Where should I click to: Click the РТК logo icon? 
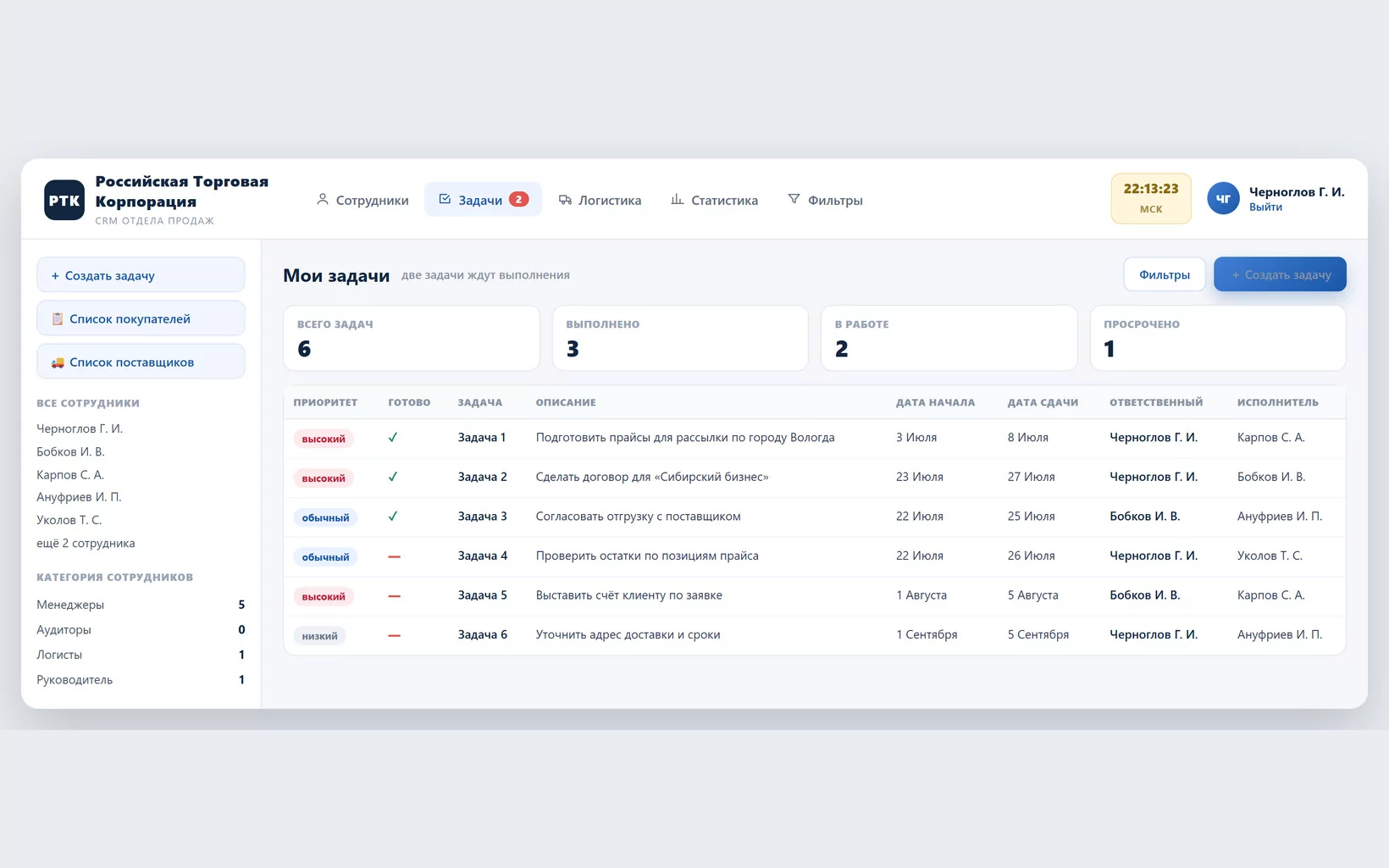pyautogui.click(x=64, y=200)
